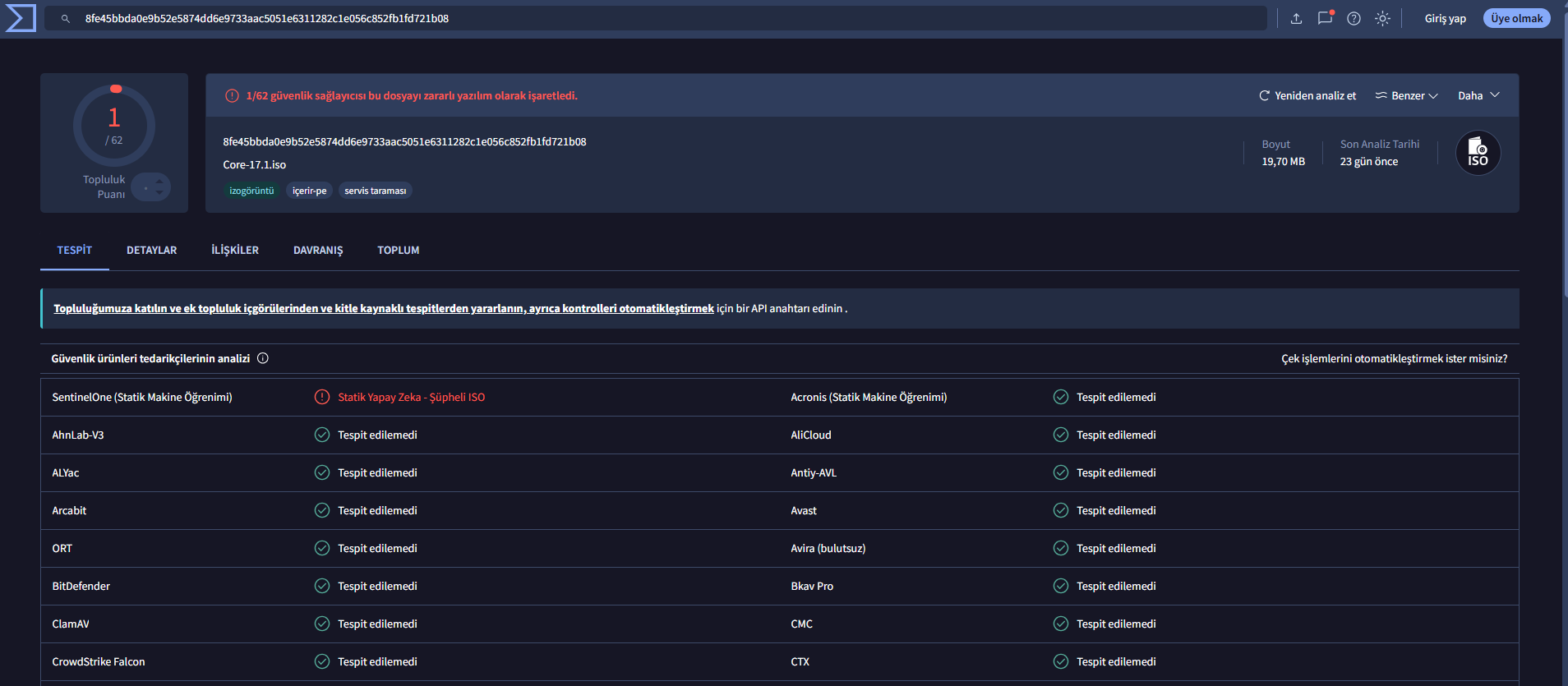Open the file upload icon

[x=1296, y=18]
